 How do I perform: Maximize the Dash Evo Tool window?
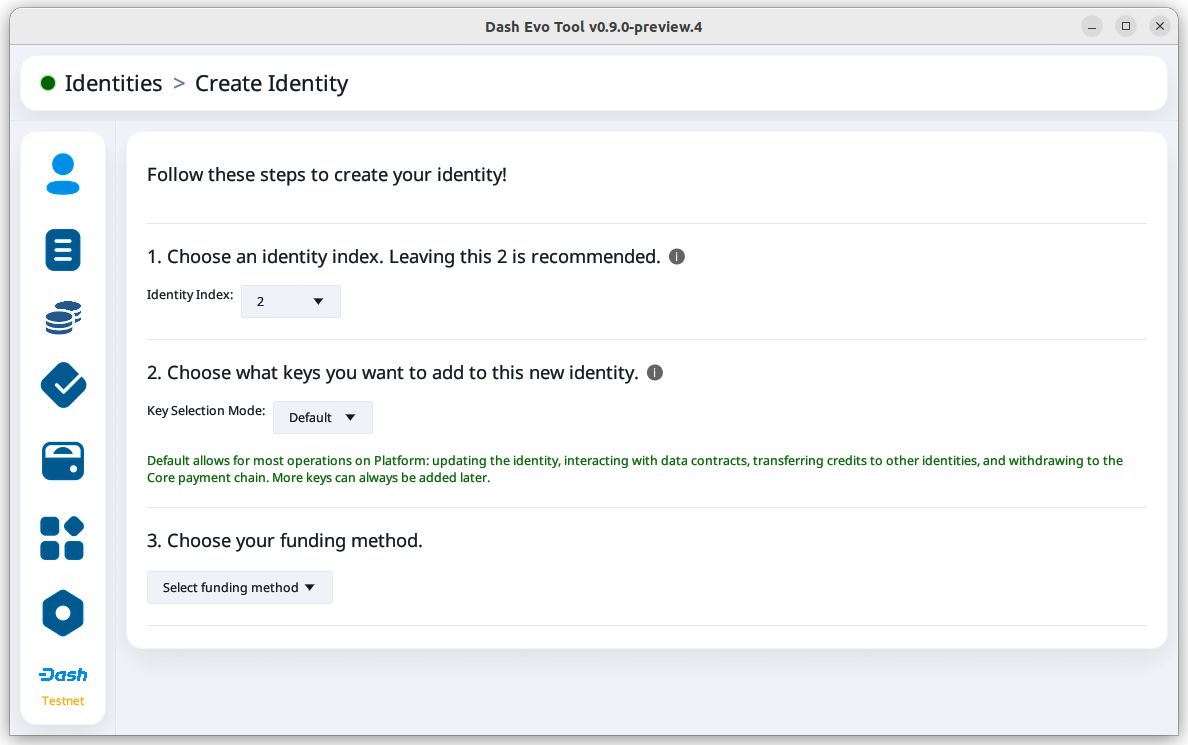[1126, 27]
